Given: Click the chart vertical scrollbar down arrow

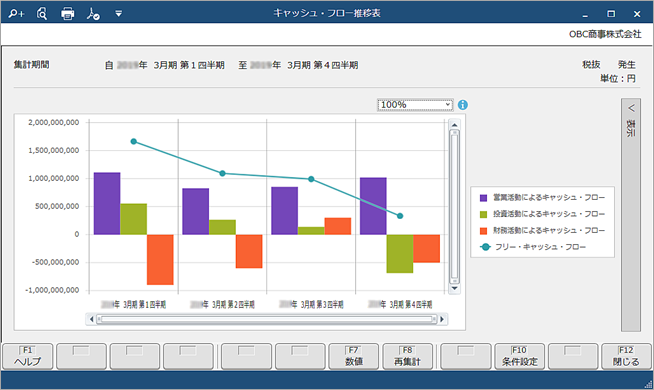Looking at the screenshot, I should coord(454,288).
